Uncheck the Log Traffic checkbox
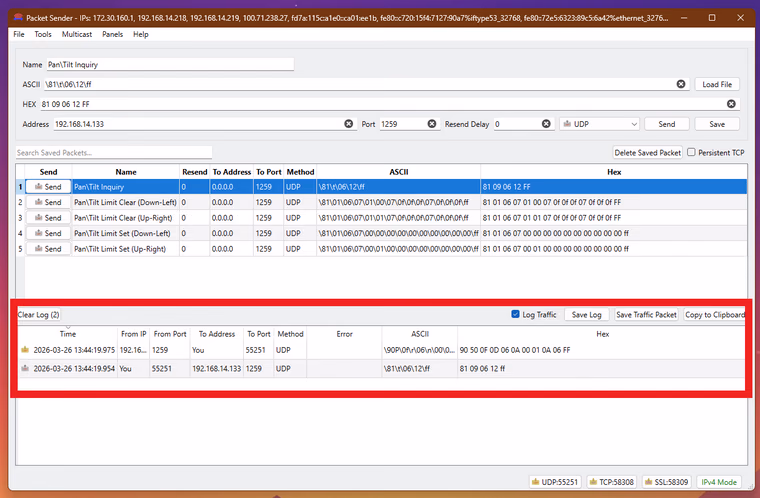This screenshot has height=498, width=760. (515, 314)
